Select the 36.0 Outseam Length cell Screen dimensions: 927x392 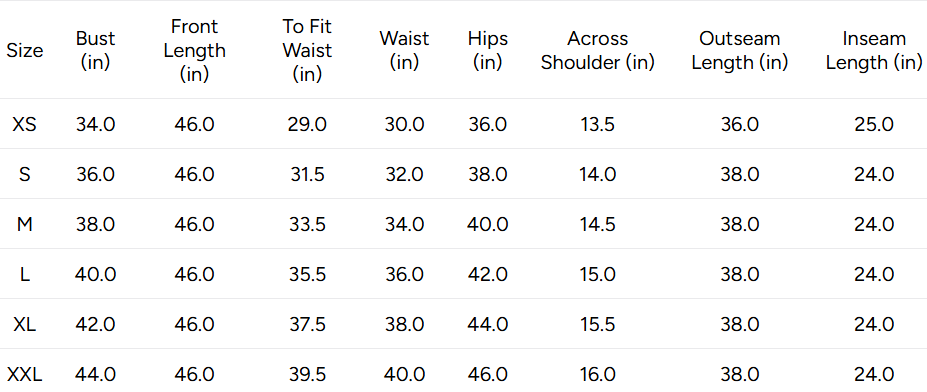click(740, 124)
